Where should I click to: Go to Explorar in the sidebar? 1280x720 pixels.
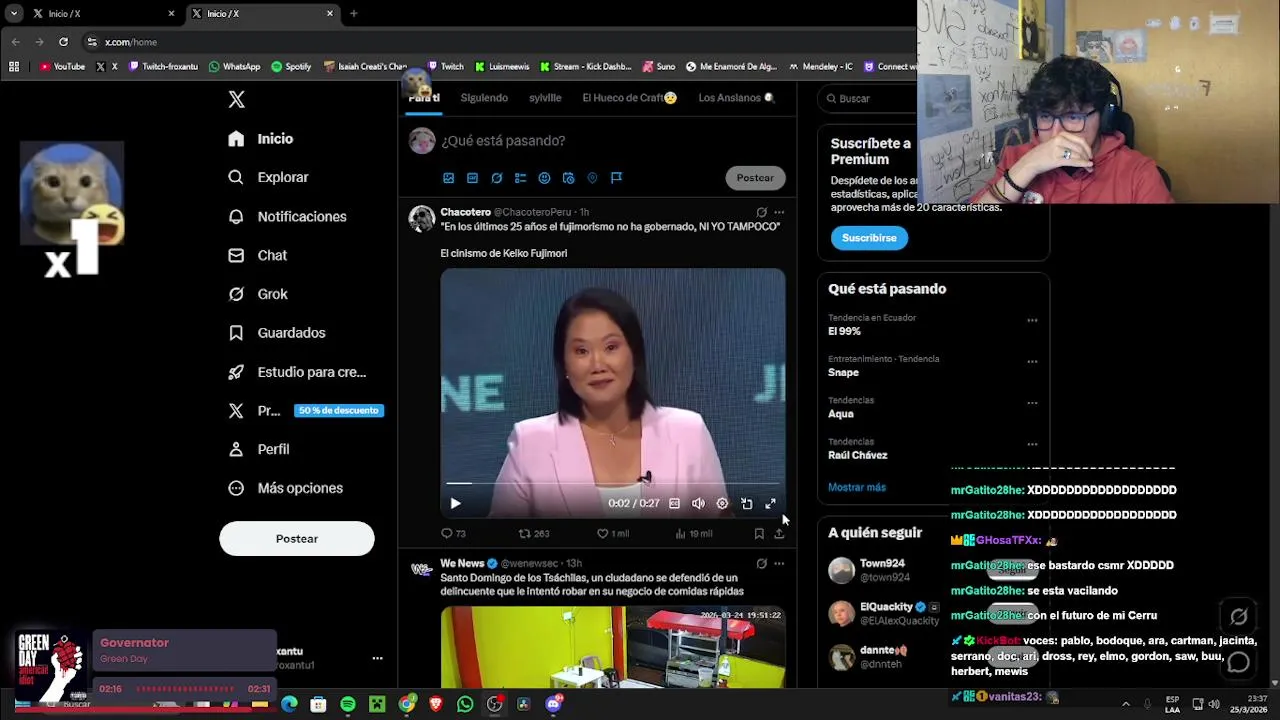click(268, 177)
